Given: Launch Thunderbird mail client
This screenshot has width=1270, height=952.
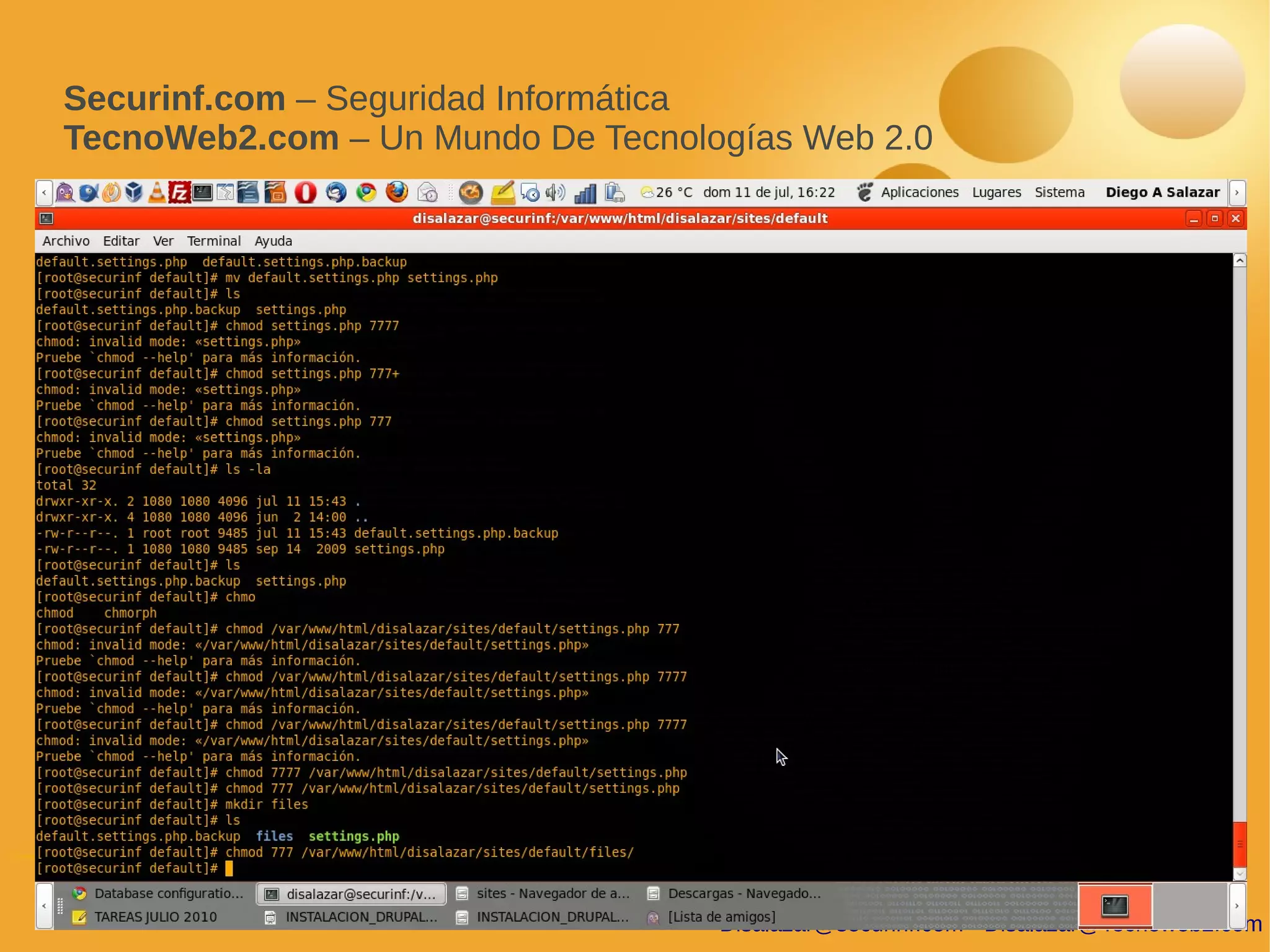Looking at the screenshot, I should pyautogui.click(x=336, y=192).
